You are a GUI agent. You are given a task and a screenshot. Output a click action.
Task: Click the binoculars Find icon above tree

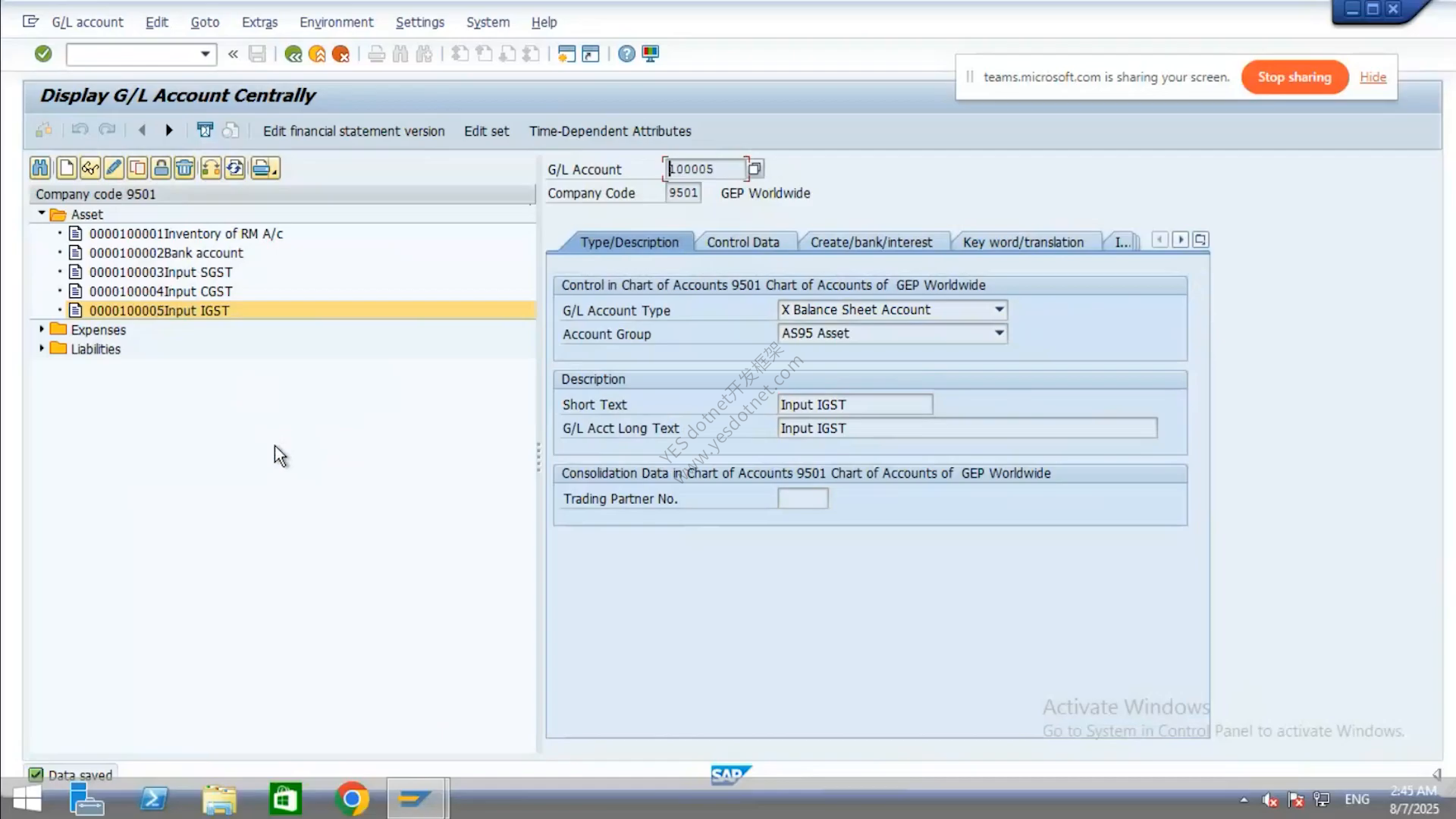41,168
